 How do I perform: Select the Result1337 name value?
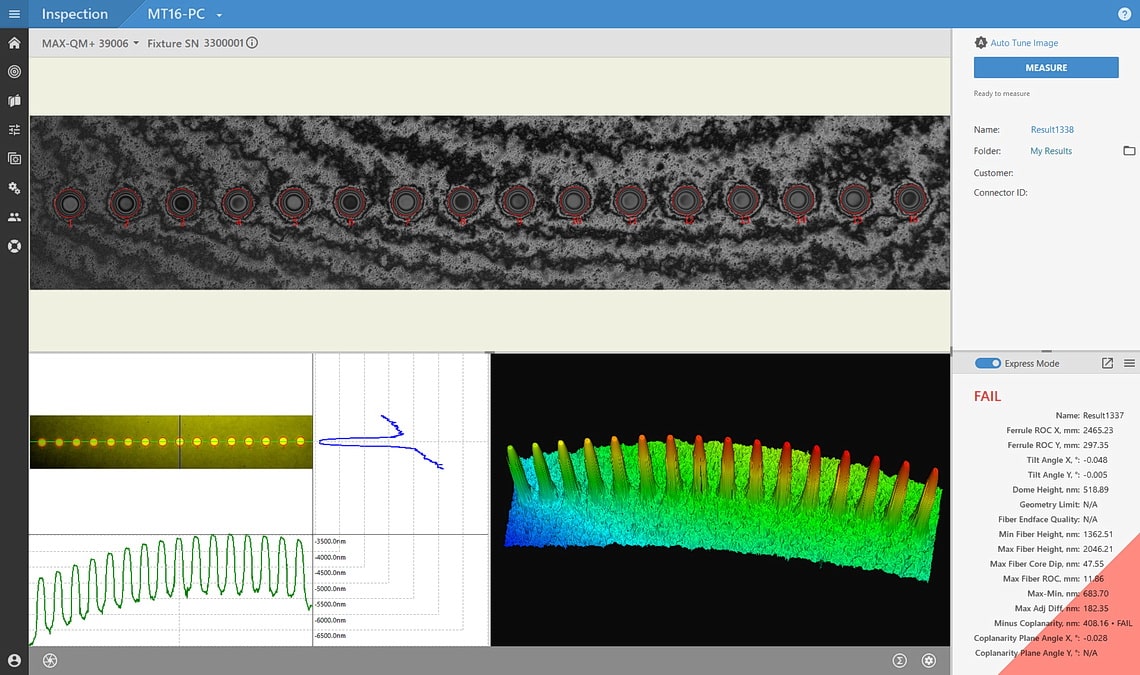(1103, 415)
